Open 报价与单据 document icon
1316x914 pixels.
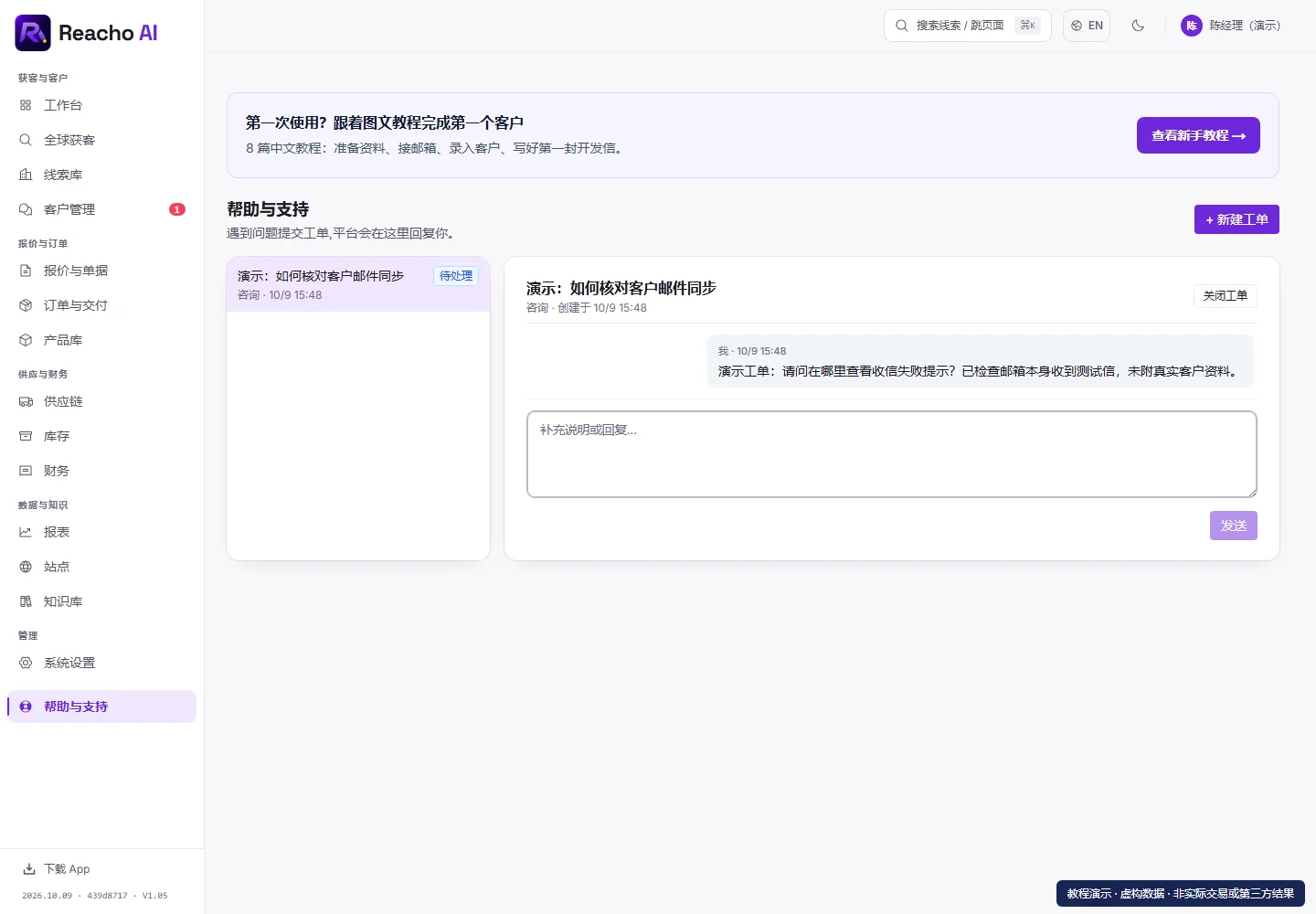click(26, 271)
